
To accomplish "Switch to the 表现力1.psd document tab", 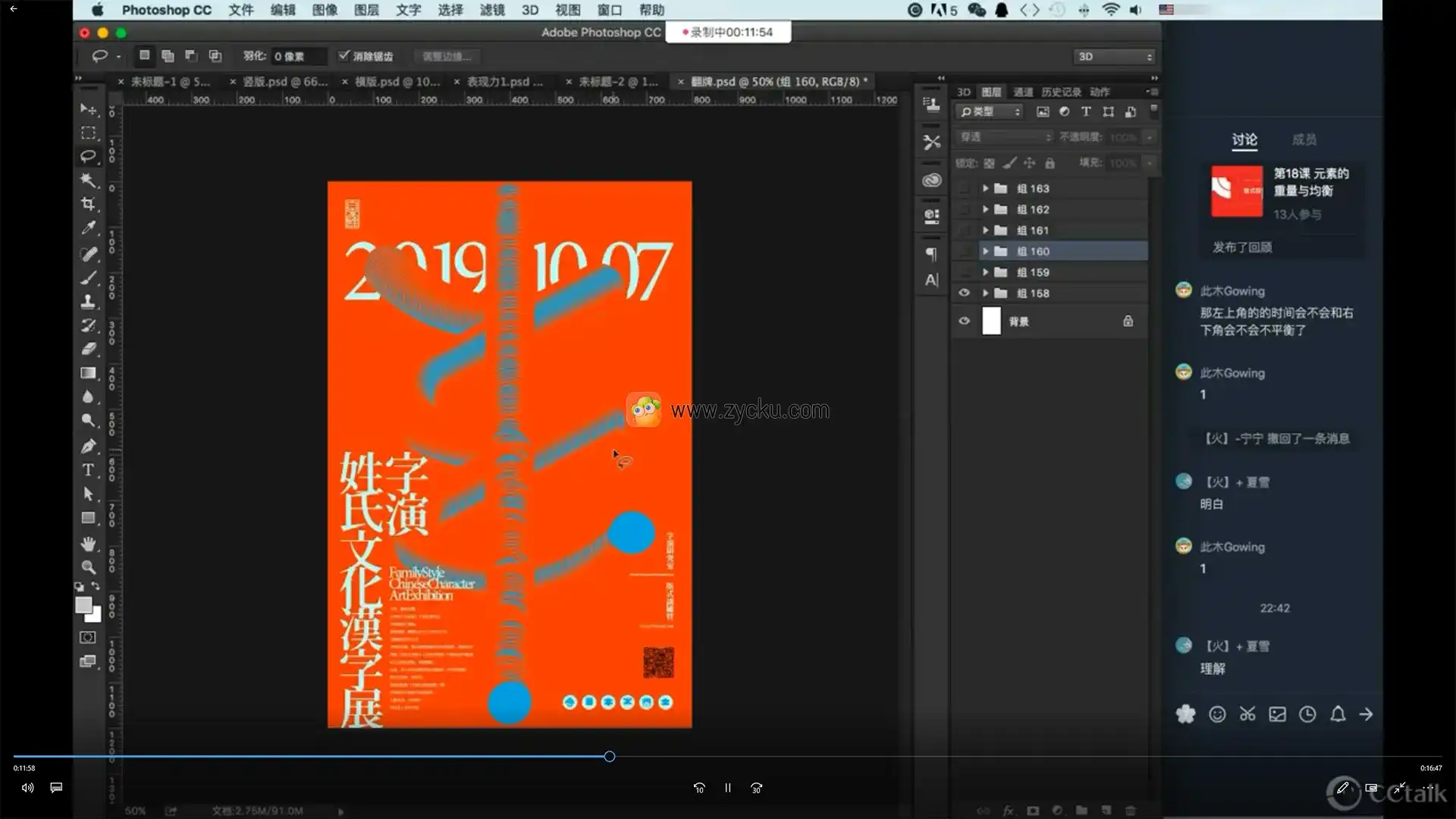I will (504, 81).
